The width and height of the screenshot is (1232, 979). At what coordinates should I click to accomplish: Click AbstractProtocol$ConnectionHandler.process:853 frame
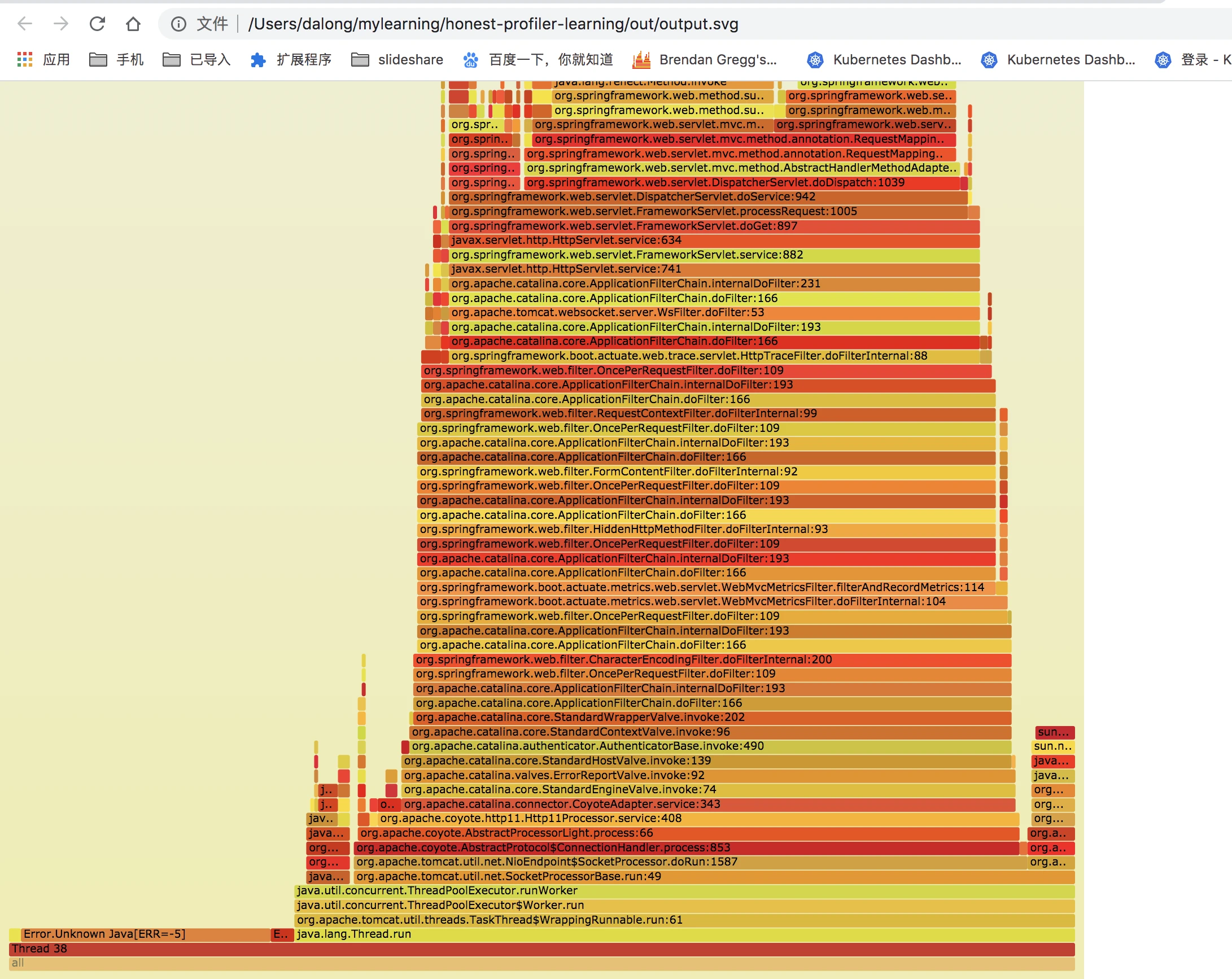pyautogui.click(x=686, y=847)
